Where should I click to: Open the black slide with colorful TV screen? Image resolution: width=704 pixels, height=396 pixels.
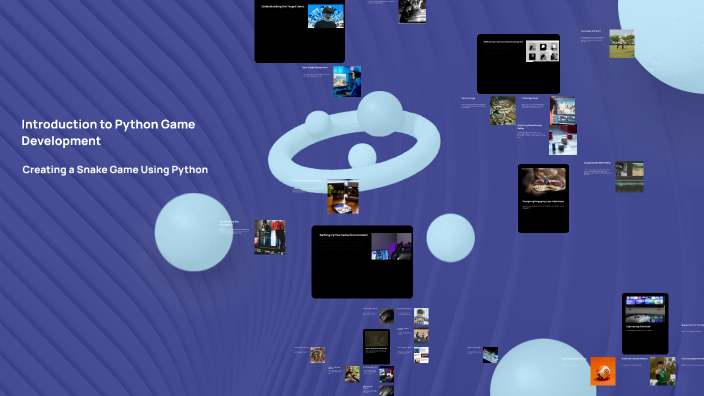click(645, 324)
